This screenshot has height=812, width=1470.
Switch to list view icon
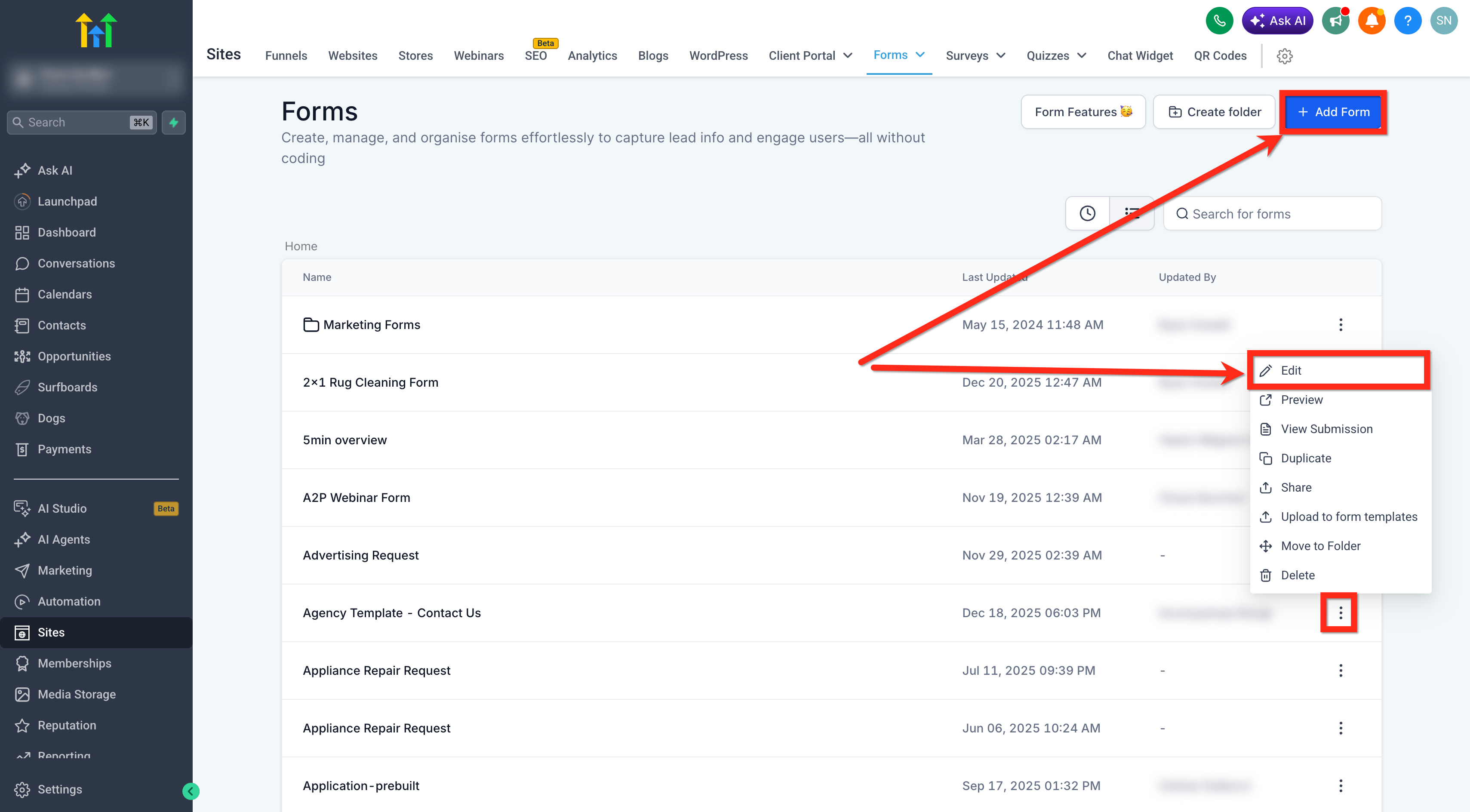click(1132, 213)
